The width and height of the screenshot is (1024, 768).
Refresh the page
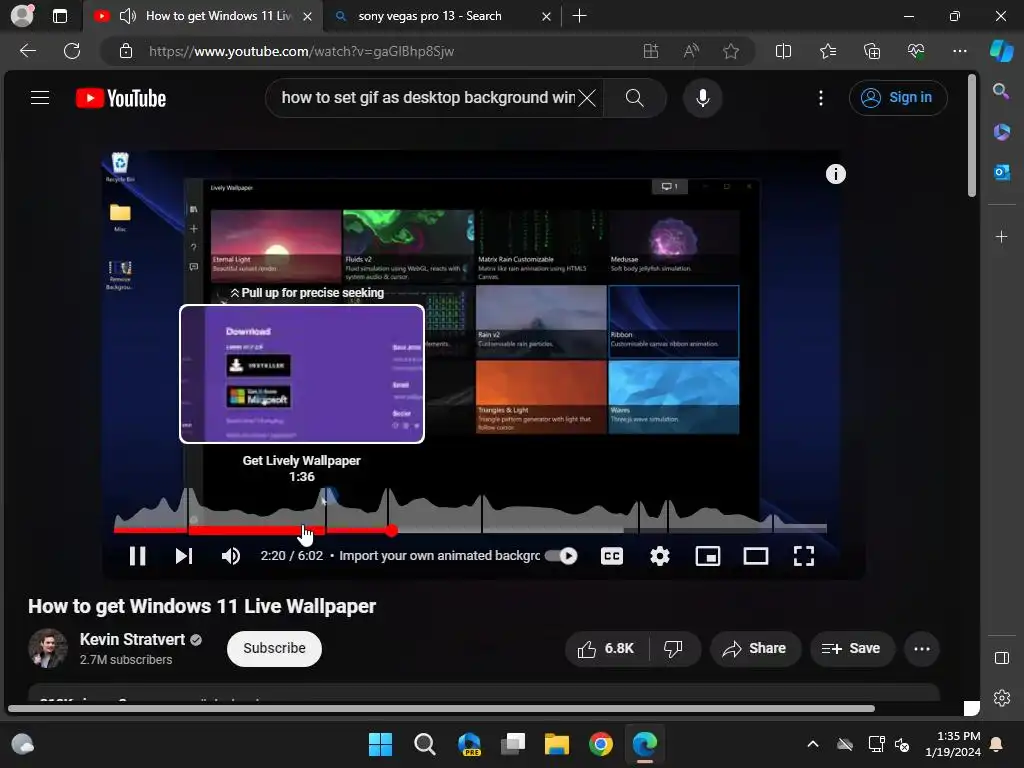(72, 51)
